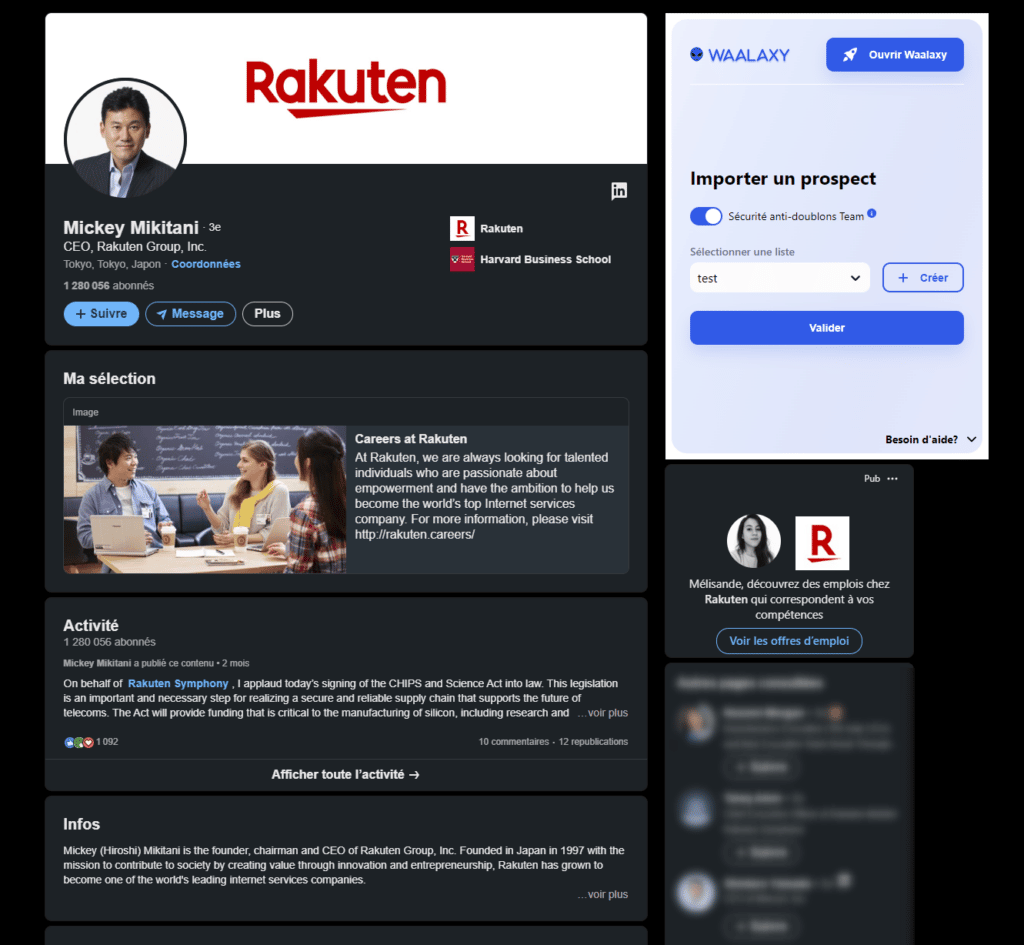Click the LinkedIn icon below the cover banner

coord(619,190)
